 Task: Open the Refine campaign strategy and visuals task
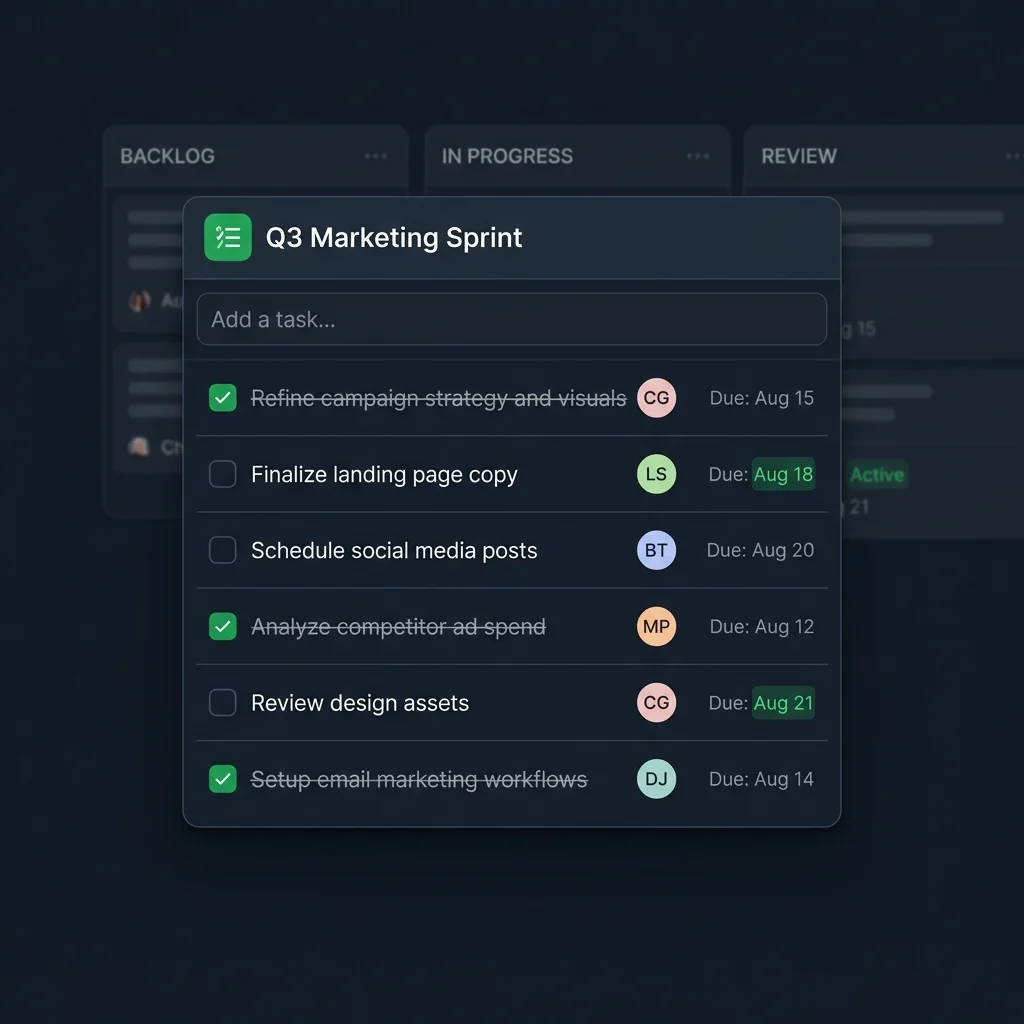pyautogui.click(x=439, y=398)
